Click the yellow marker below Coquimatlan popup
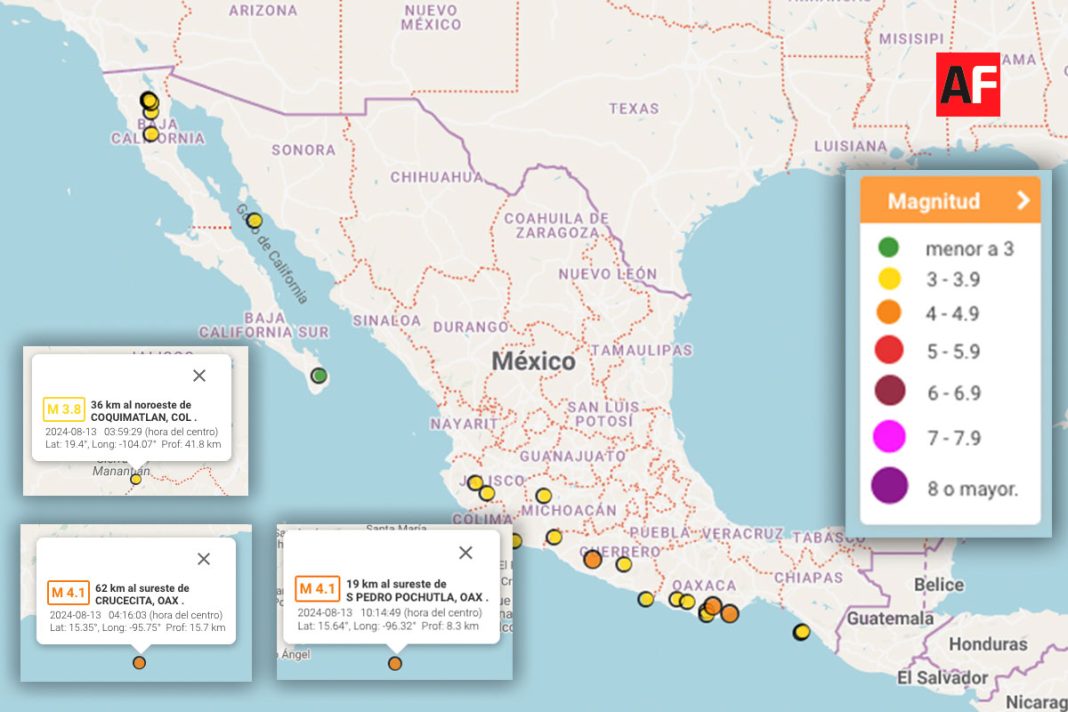Viewport: 1068px width, 712px height. click(x=136, y=479)
